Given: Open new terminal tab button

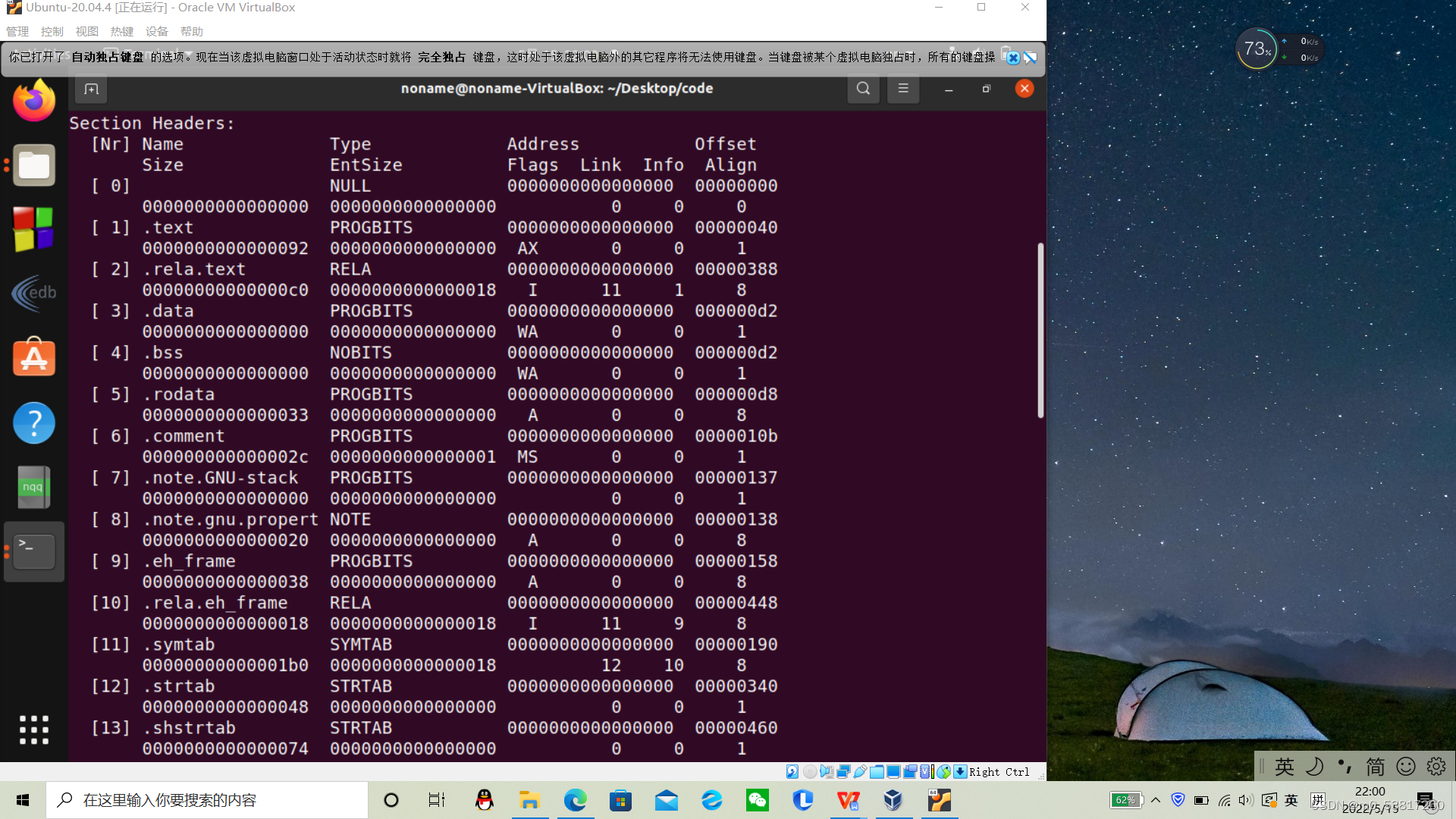Looking at the screenshot, I should pyautogui.click(x=92, y=89).
